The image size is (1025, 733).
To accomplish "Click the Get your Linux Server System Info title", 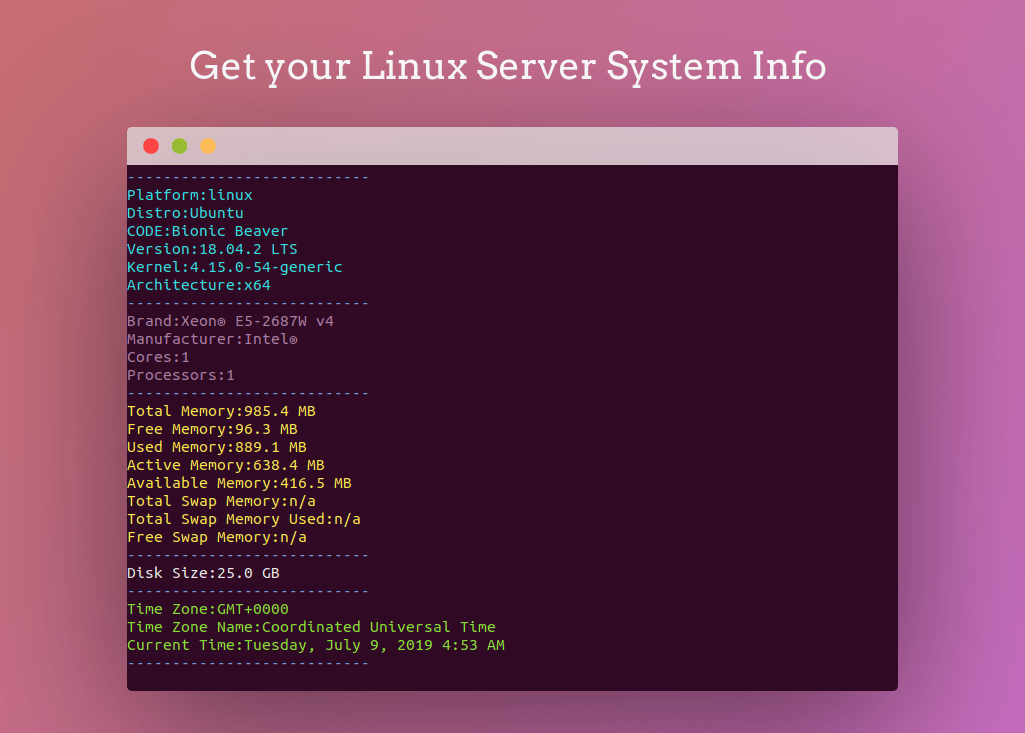I will (x=509, y=66).
